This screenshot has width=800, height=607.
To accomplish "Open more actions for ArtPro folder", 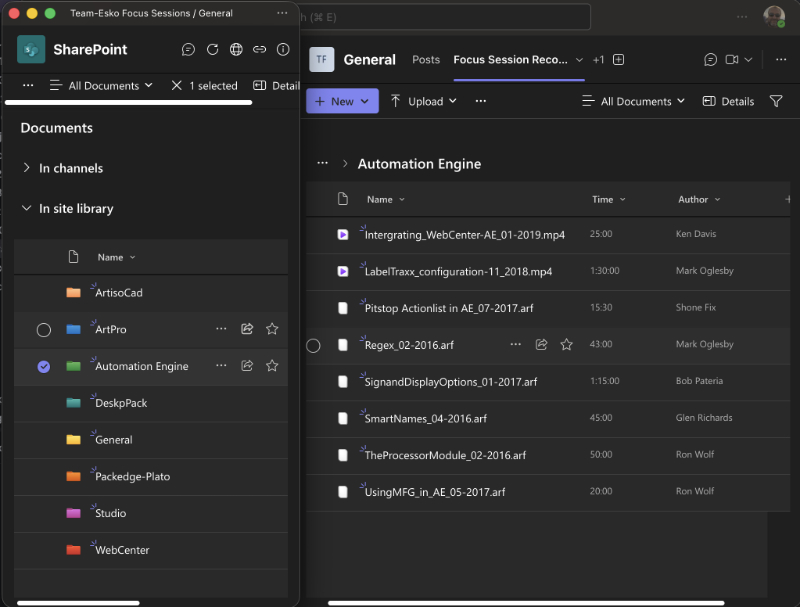I will coord(221,329).
